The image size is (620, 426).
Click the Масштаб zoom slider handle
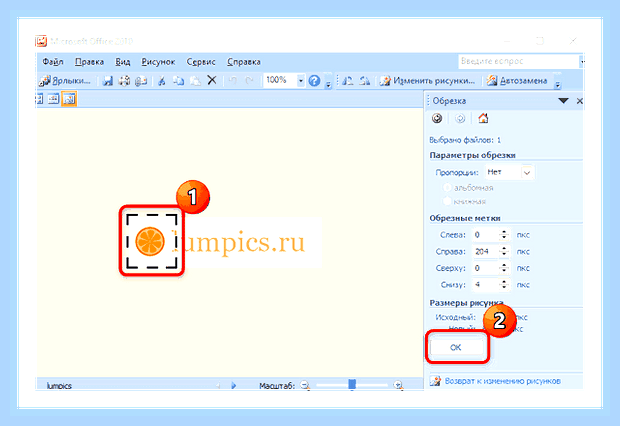coord(352,384)
